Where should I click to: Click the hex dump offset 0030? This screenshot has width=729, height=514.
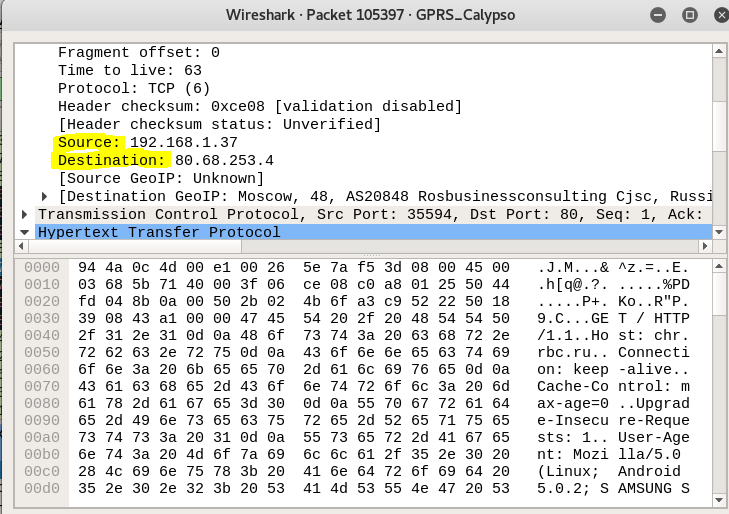pos(42,319)
